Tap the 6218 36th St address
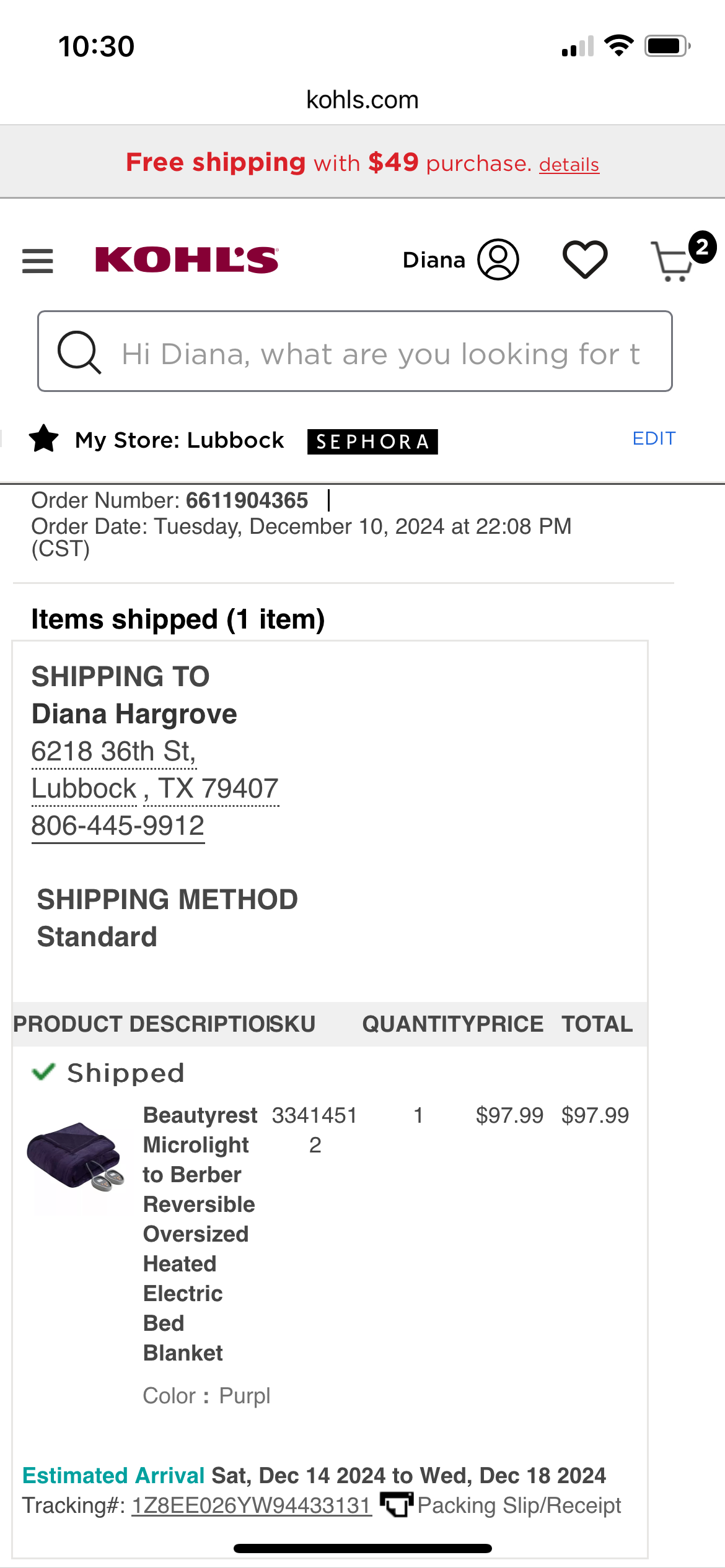 [114, 751]
